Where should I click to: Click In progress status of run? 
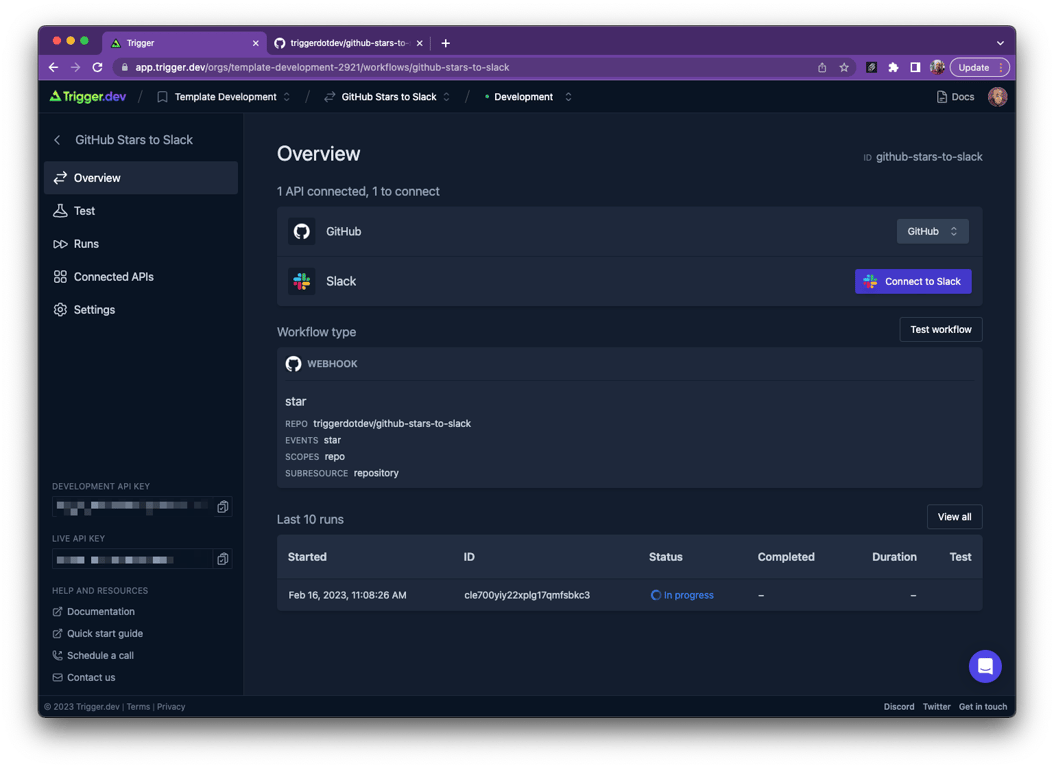point(682,595)
